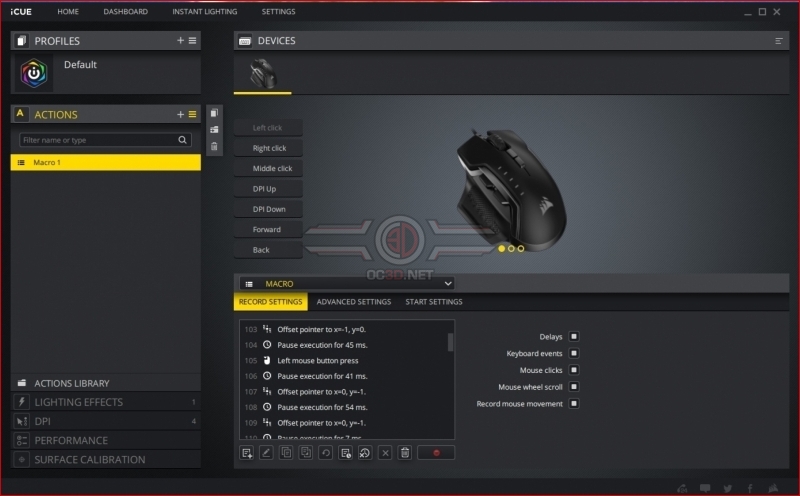Screen dimensions: 800x496
Task: Select the Back mouse button
Action: pyautogui.click(x=268, y=250)
